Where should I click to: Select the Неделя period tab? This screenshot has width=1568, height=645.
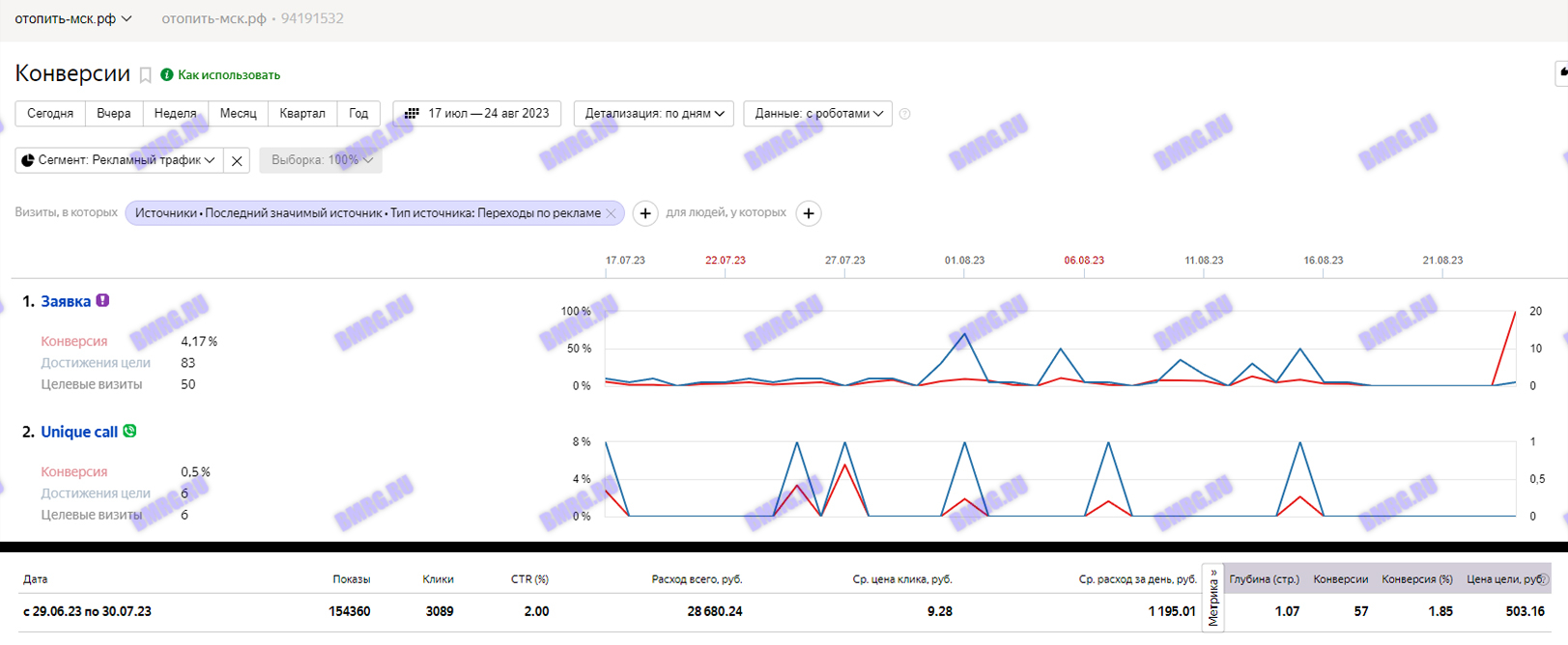[175, 113]
